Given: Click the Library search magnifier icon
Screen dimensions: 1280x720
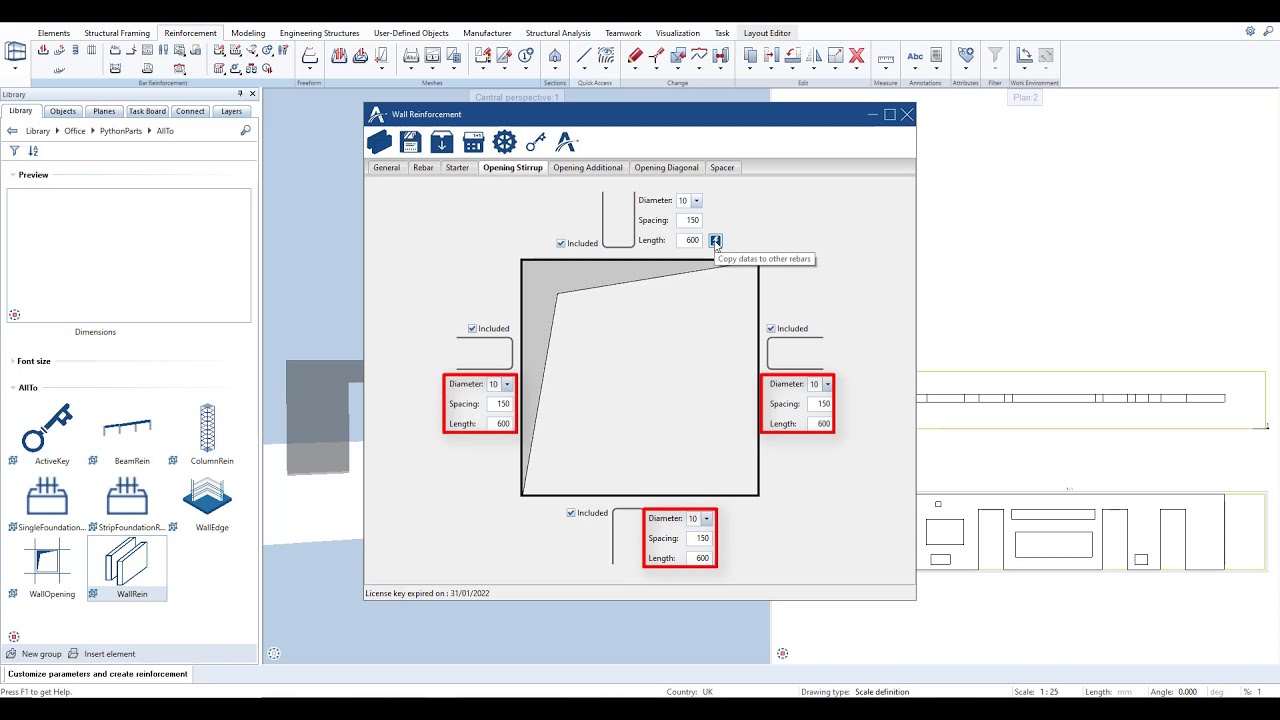Looking at the screenshot, I should click(x=246, y=130).
